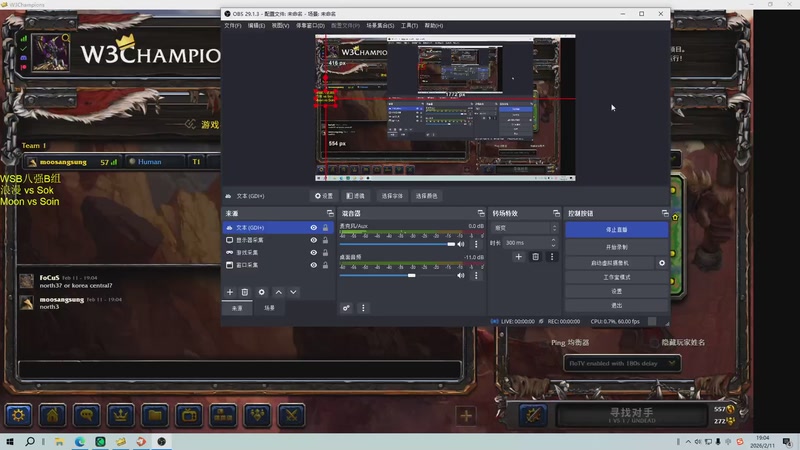Toggle 隐藏玩家姓名 checkbox in W3Champions
The image size is (800, 450).
654,342
